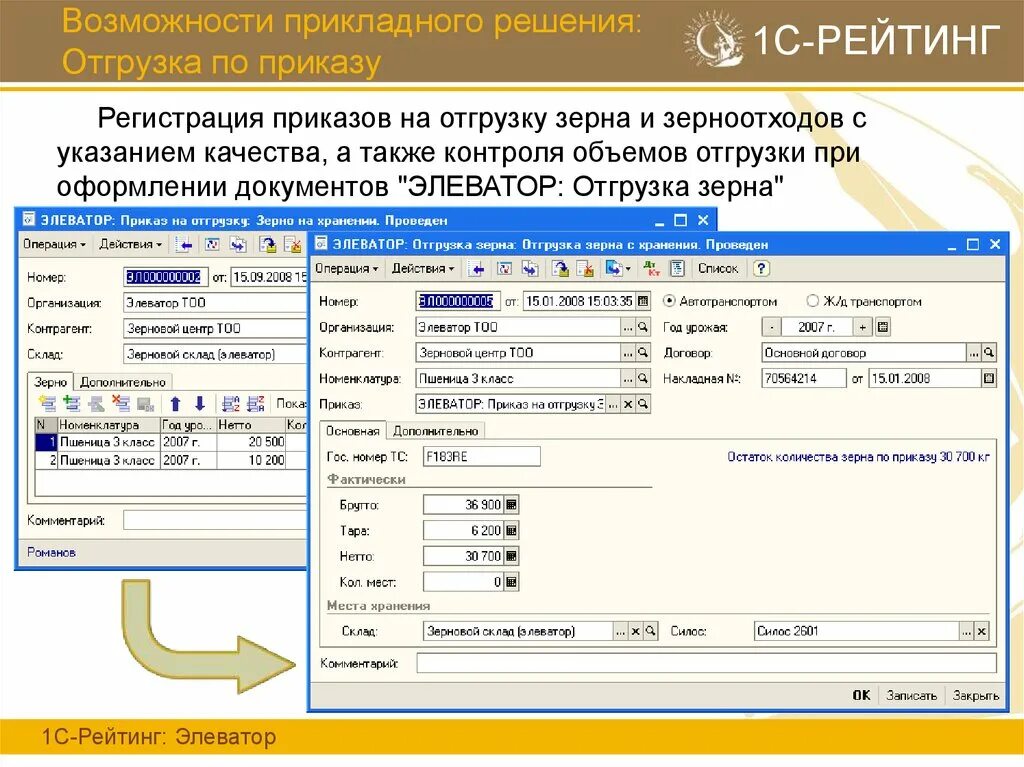Open calendar next to date 15.01.2008 15:03:35
The width and height of the screenshot is (1024, 767).
tap(643, 301)
